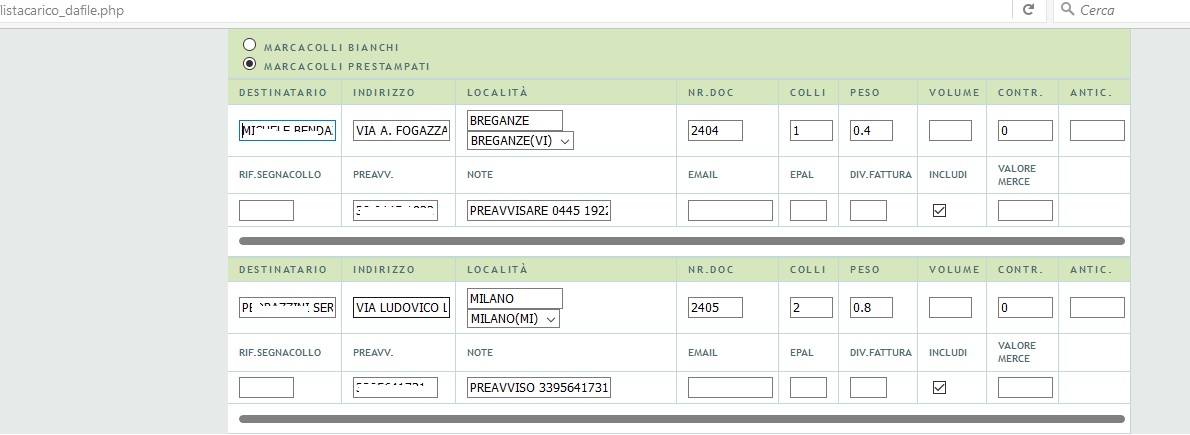Click the VIA A. FOGAZZA address field
The height and width of the screenshot is (435, 1190).
click(401, 131)
